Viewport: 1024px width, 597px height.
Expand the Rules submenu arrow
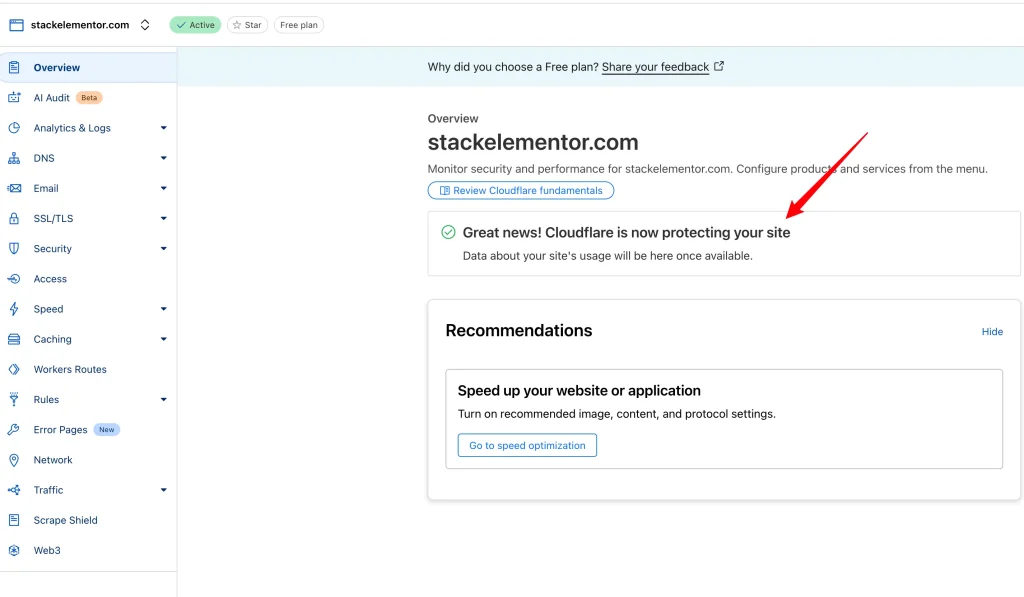click(x=163, y=399)
